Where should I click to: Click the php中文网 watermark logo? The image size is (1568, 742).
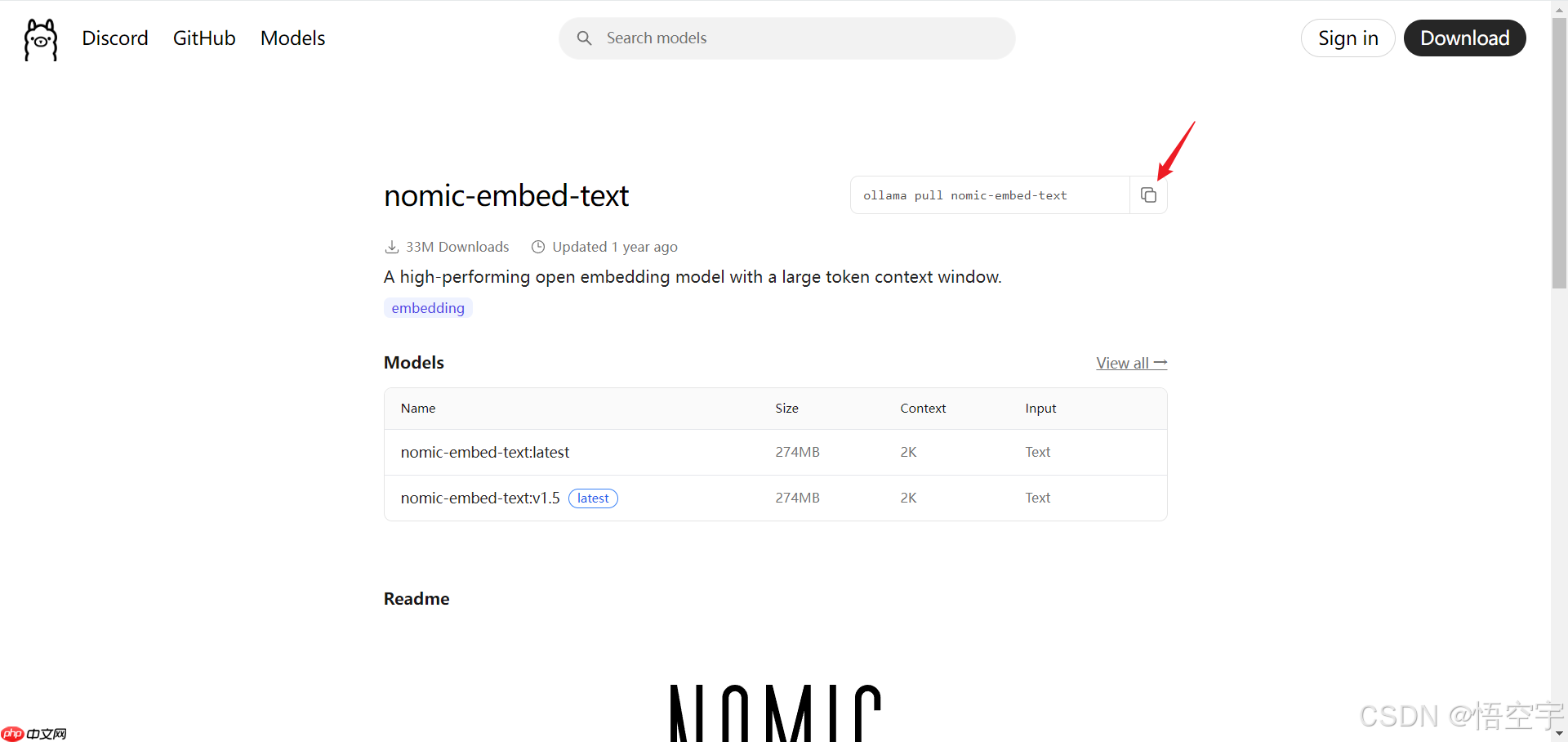34,733
